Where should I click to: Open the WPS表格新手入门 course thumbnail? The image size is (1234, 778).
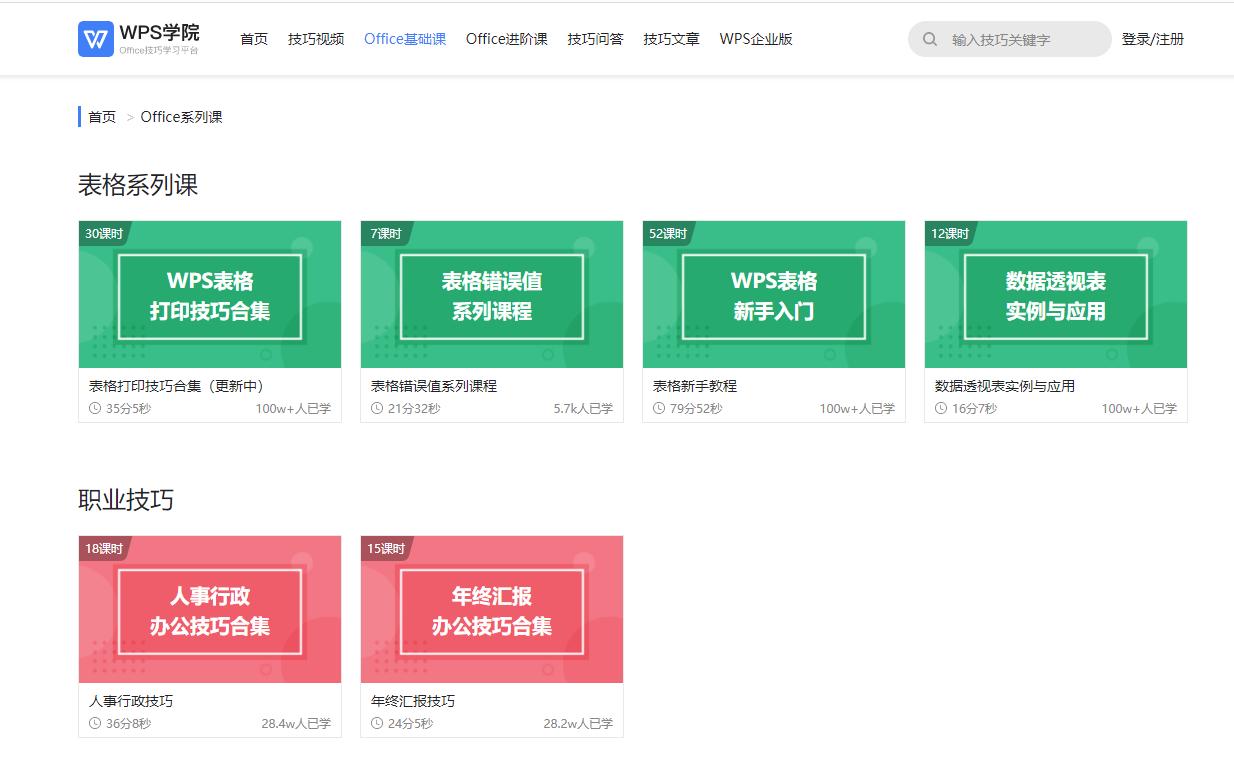coord(773,294)
